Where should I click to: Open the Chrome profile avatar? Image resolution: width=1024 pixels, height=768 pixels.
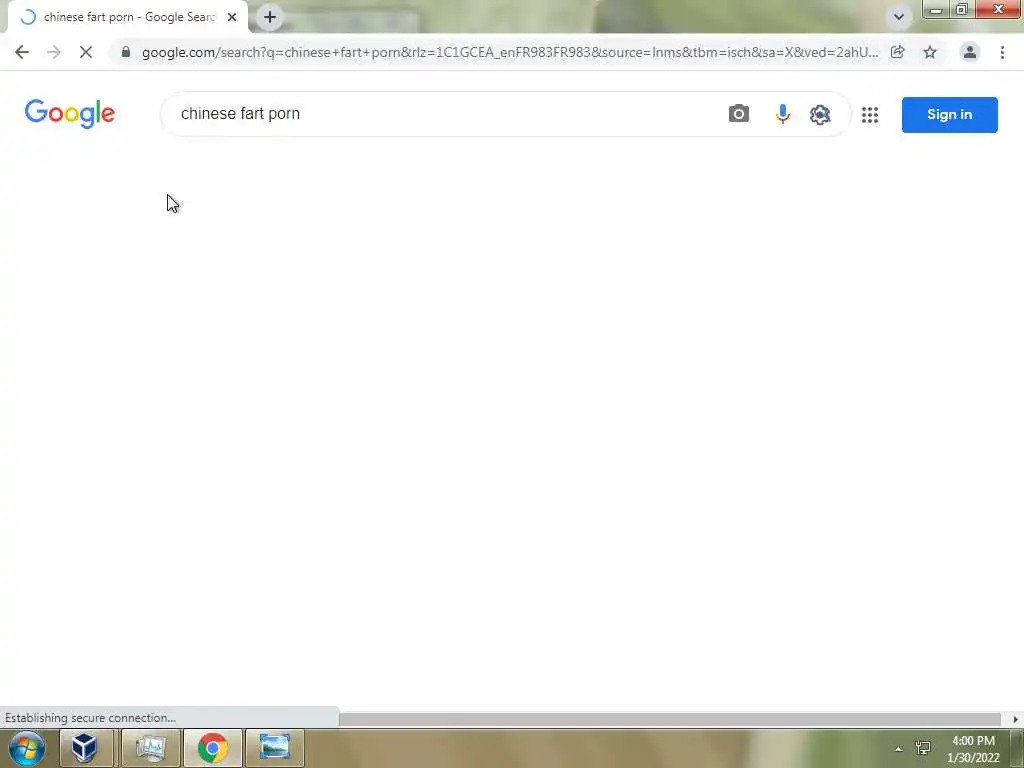pyautogui.click(x=970, y=52)
